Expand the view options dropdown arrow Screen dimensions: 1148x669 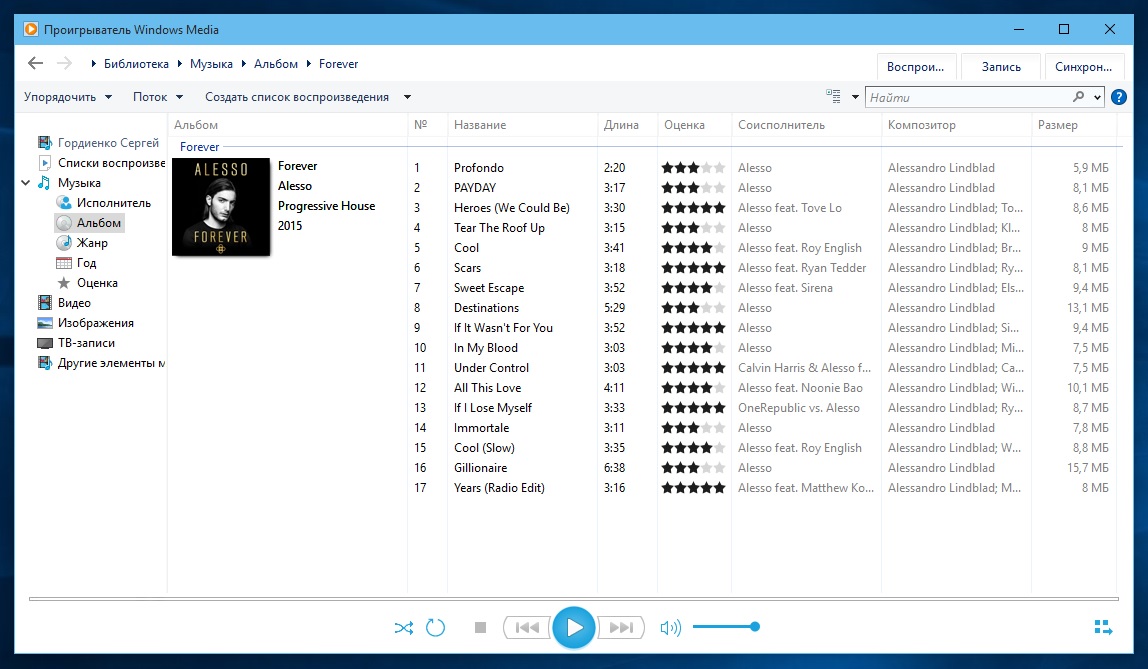pos(854,97)
